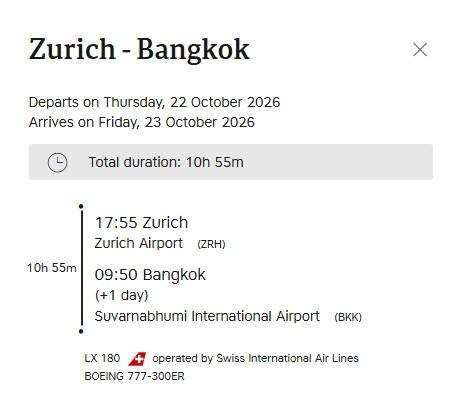The image size is (465, 399).
Task: Click flight number LX 180
Action: click(102, 358)
